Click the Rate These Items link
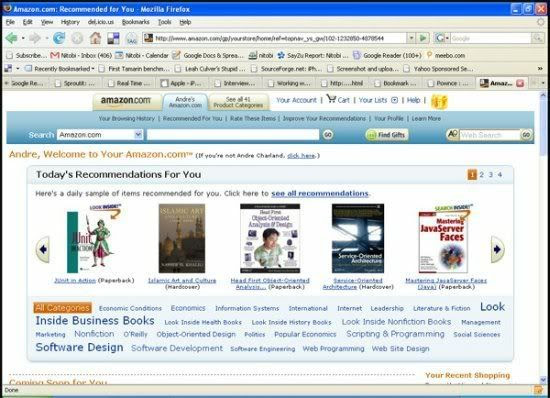Image resolution: width=550 pixels, height=398 pixels. click(x=253, y=119)
